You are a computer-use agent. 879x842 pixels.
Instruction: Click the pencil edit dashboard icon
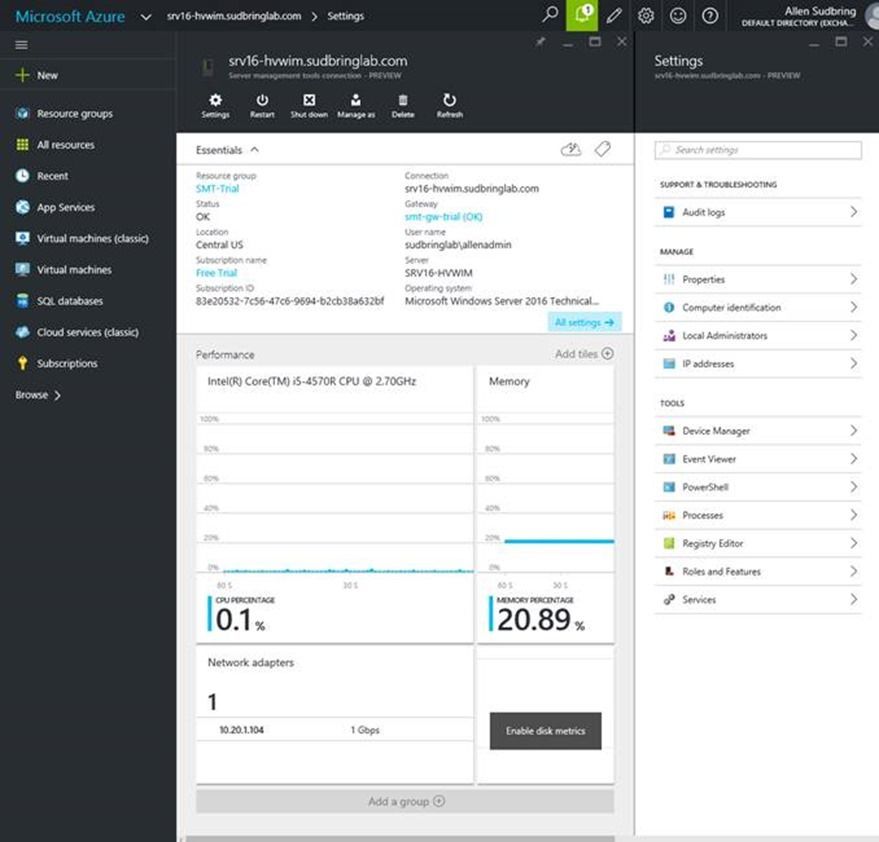pyautogui.click(x=614, y=15)
